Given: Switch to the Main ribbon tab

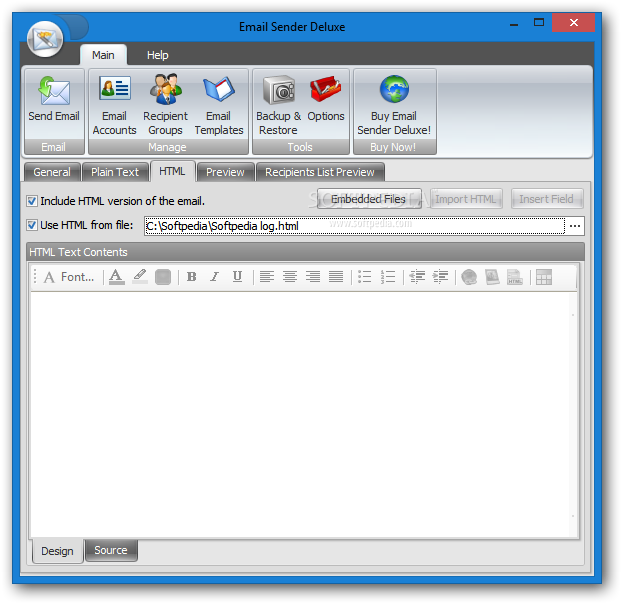Looking at the screenshot, I should [103, 55].
